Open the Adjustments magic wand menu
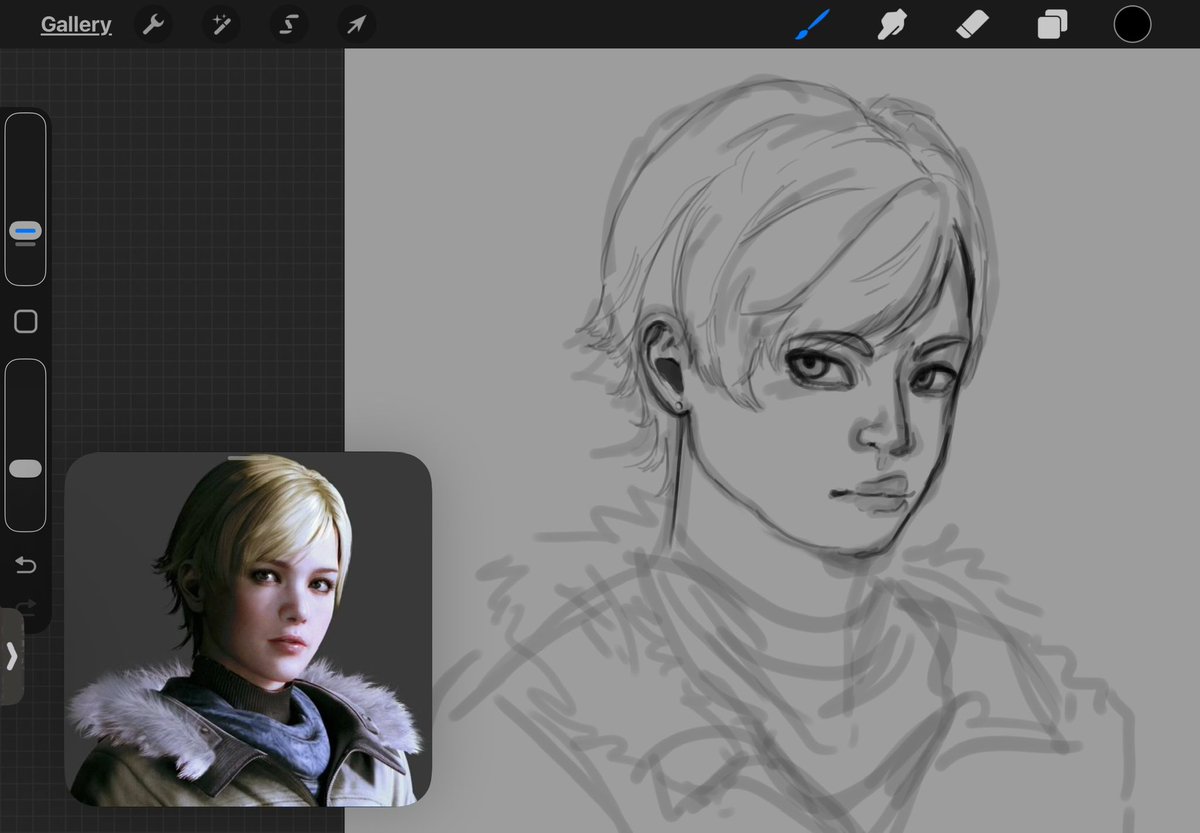Screen dimensions: 1200x833 (x=221, y=25)
